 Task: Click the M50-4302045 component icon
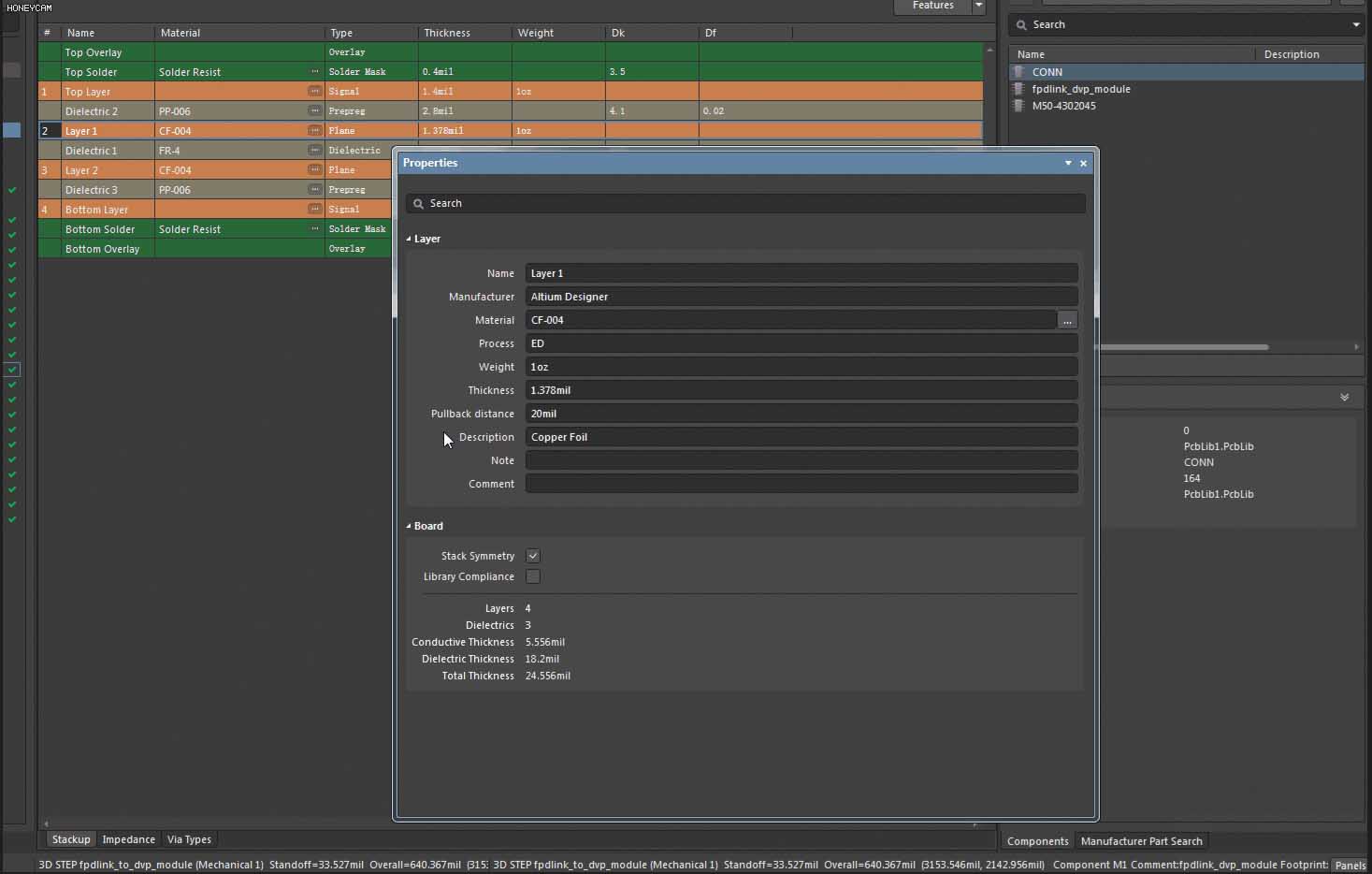tap(1019, 106)
